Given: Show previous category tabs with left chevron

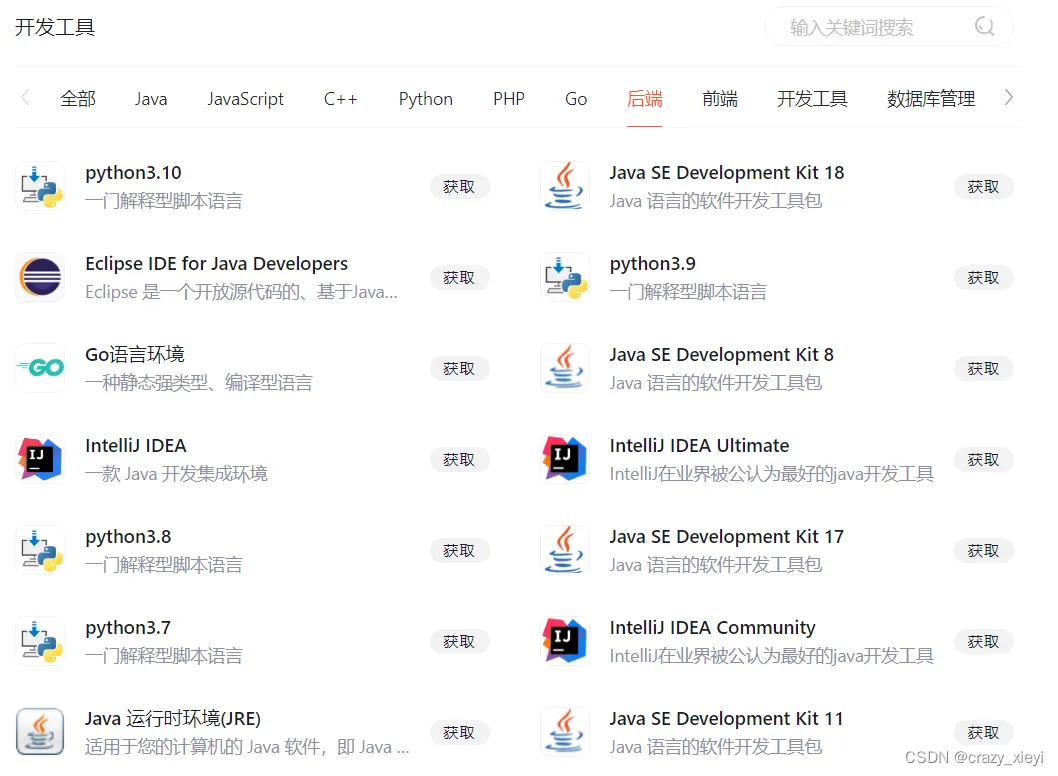Looking at the screenshot, I should pyautogui.click(x=26, y=98).
